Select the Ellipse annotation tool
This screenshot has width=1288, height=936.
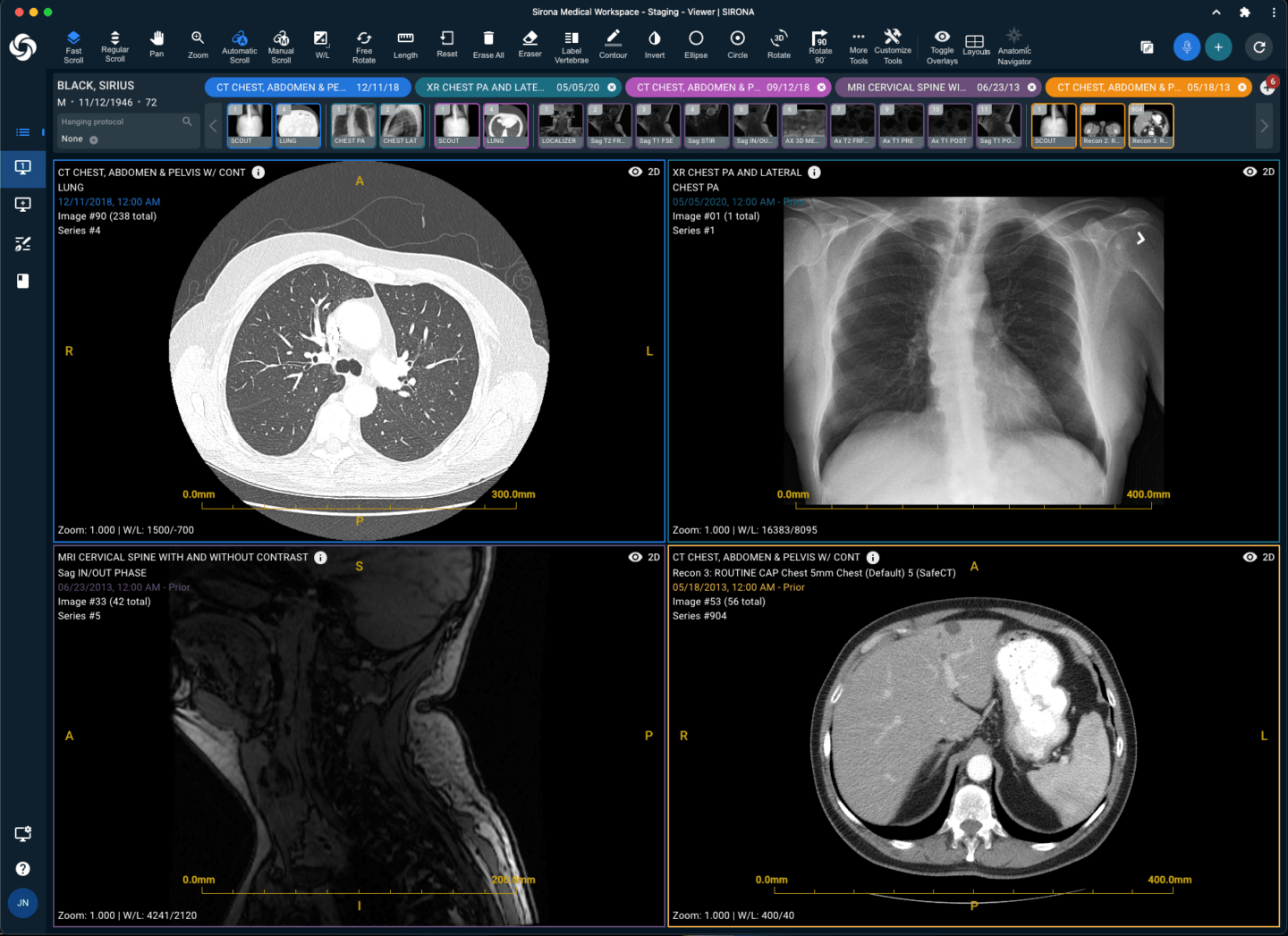coord(696,45)
